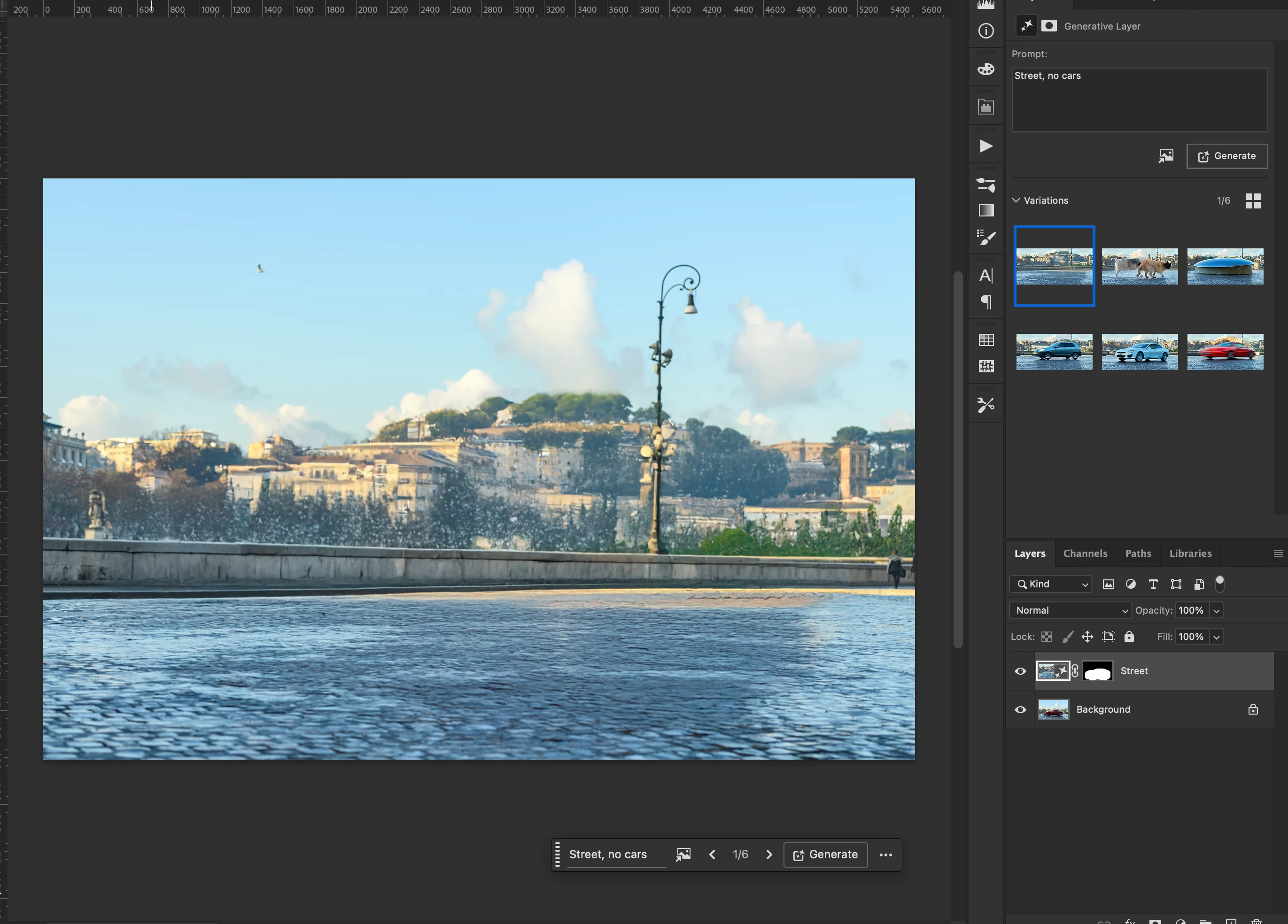Open the Paragraph panel icon
This screenshot has height=924, width=1288.
986,302
